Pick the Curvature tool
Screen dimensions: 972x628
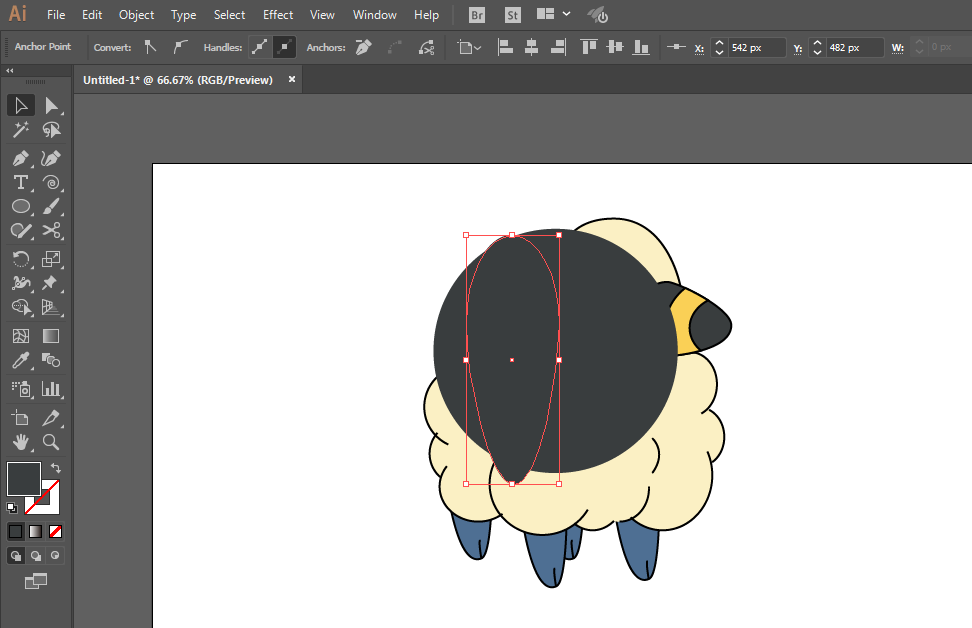coord(51,158)
